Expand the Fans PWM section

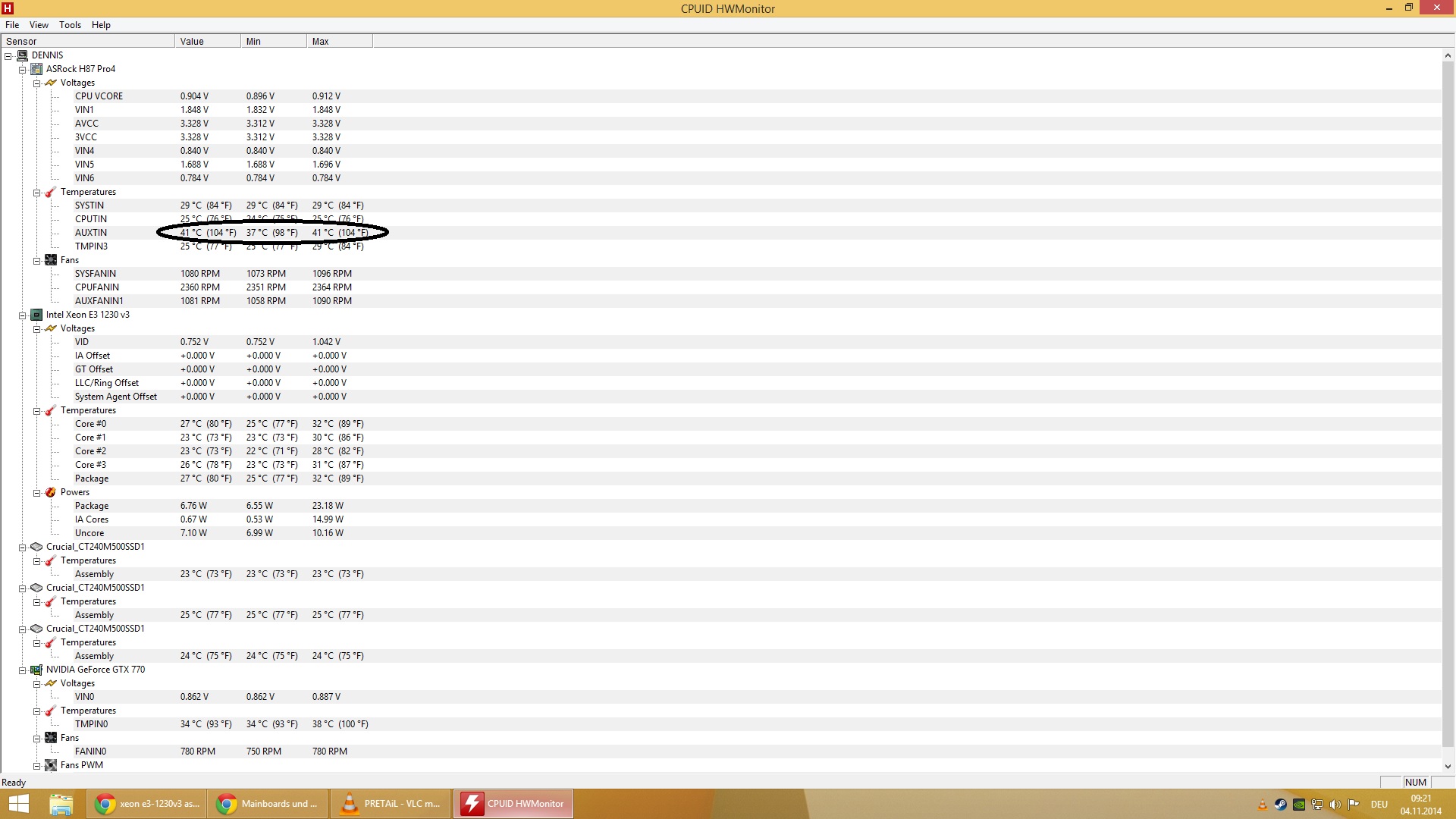click(x=36, y=766)
